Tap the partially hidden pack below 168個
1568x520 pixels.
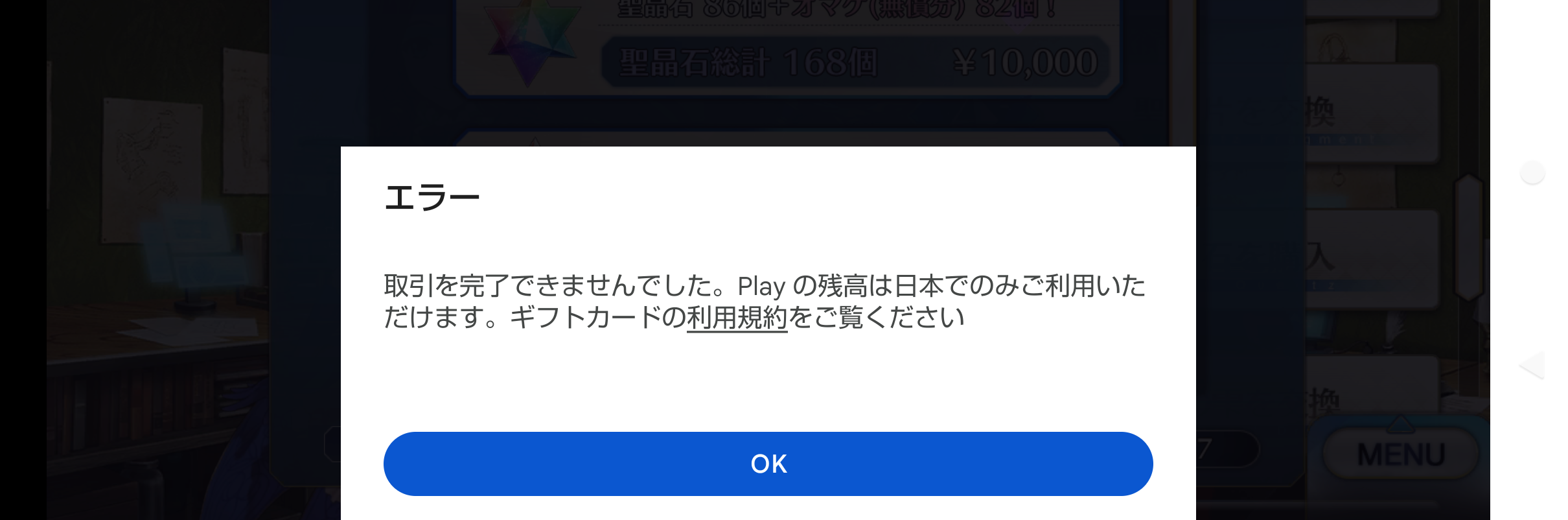(x=787, y=139)
